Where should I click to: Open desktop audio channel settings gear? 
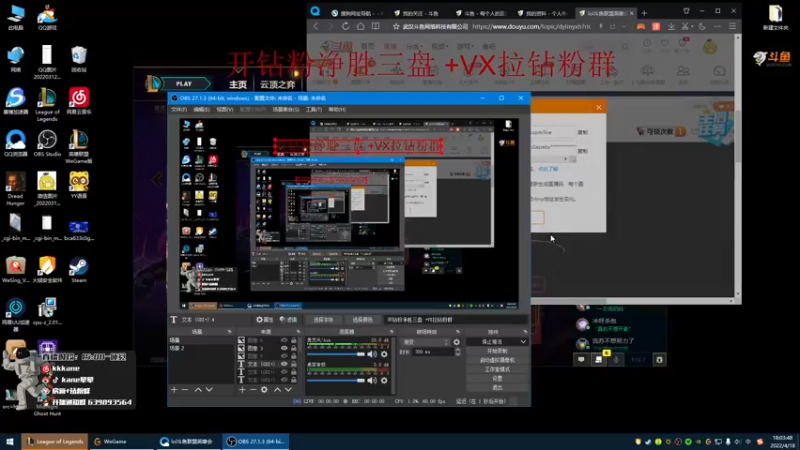(384, 381)
